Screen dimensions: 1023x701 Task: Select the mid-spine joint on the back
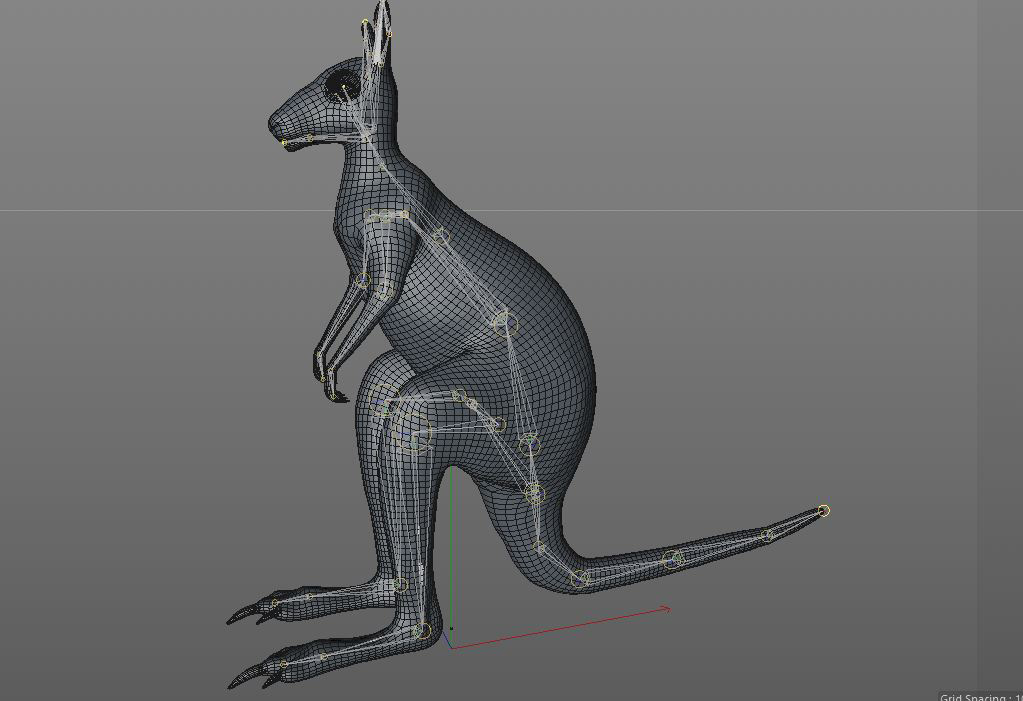[x=504, y=322]
